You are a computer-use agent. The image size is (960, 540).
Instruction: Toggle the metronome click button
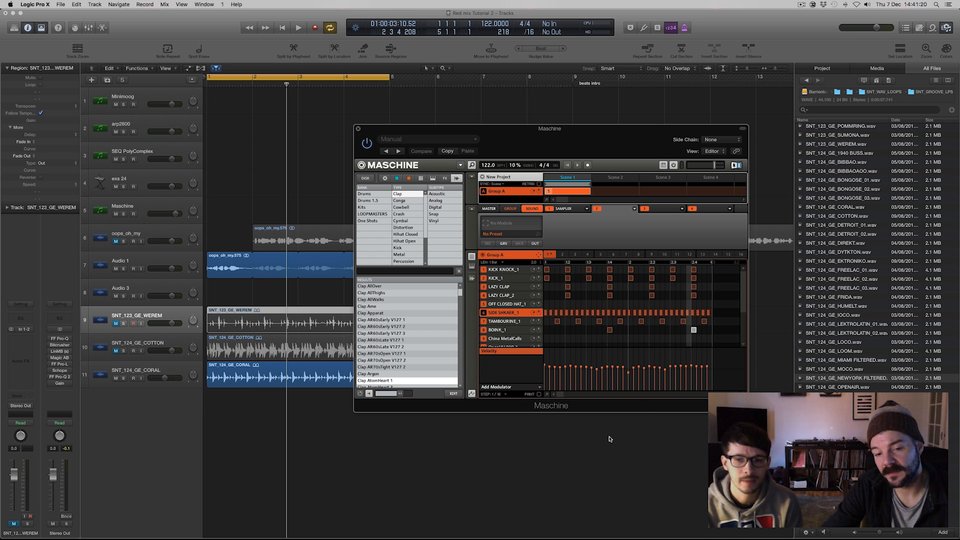[x=684, y=28]
